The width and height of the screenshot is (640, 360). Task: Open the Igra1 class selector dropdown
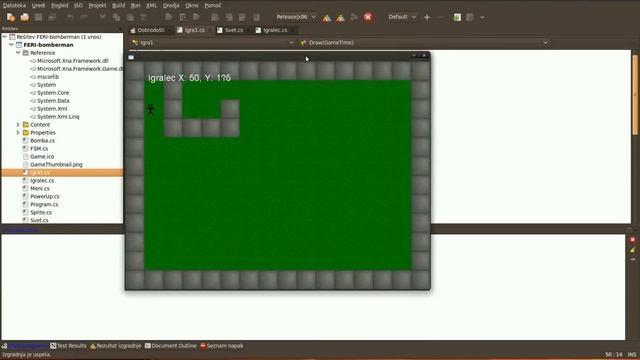[x=213, y=42]
